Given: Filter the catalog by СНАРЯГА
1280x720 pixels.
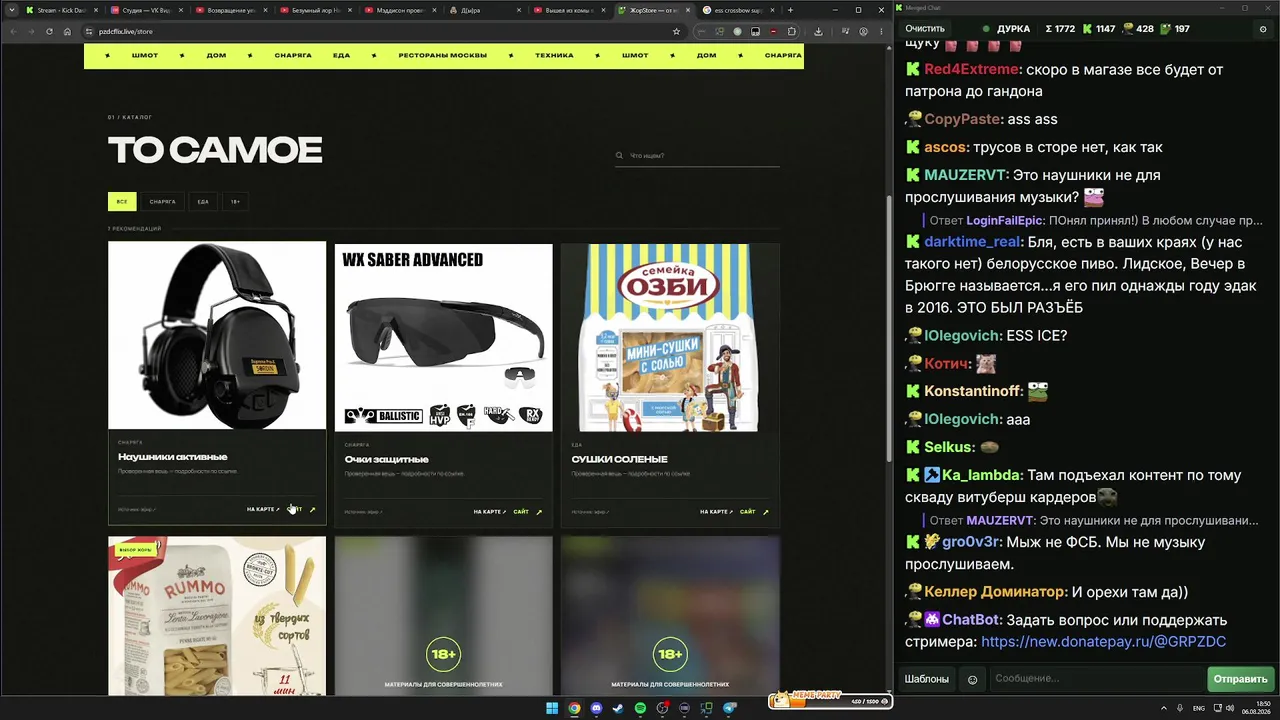Looking at the screenshot, I should tap(162, 201).
